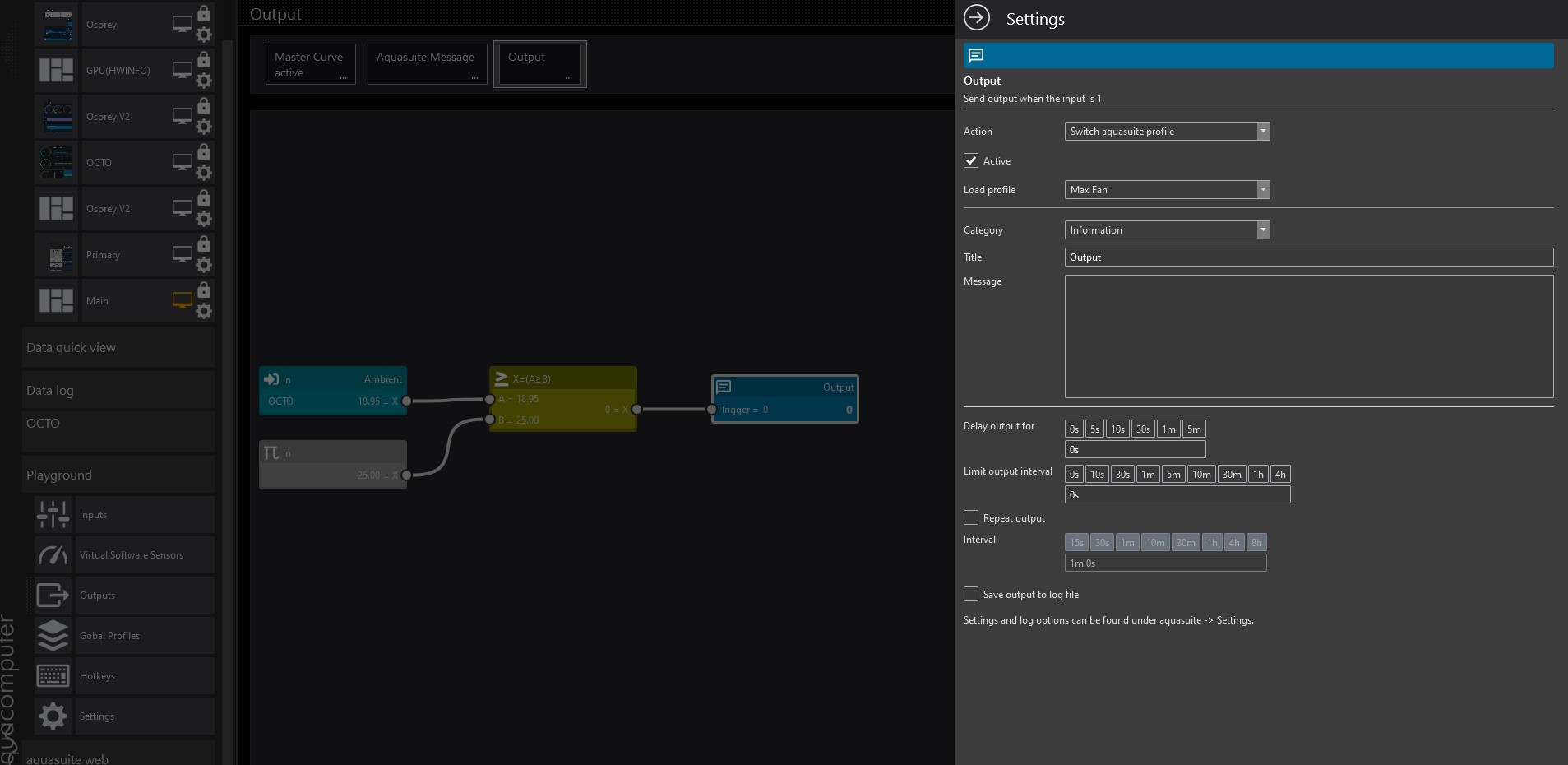Set the delay output to 10s
The height and width of the screenshot is (765, 1568).
pos(1117,429)
